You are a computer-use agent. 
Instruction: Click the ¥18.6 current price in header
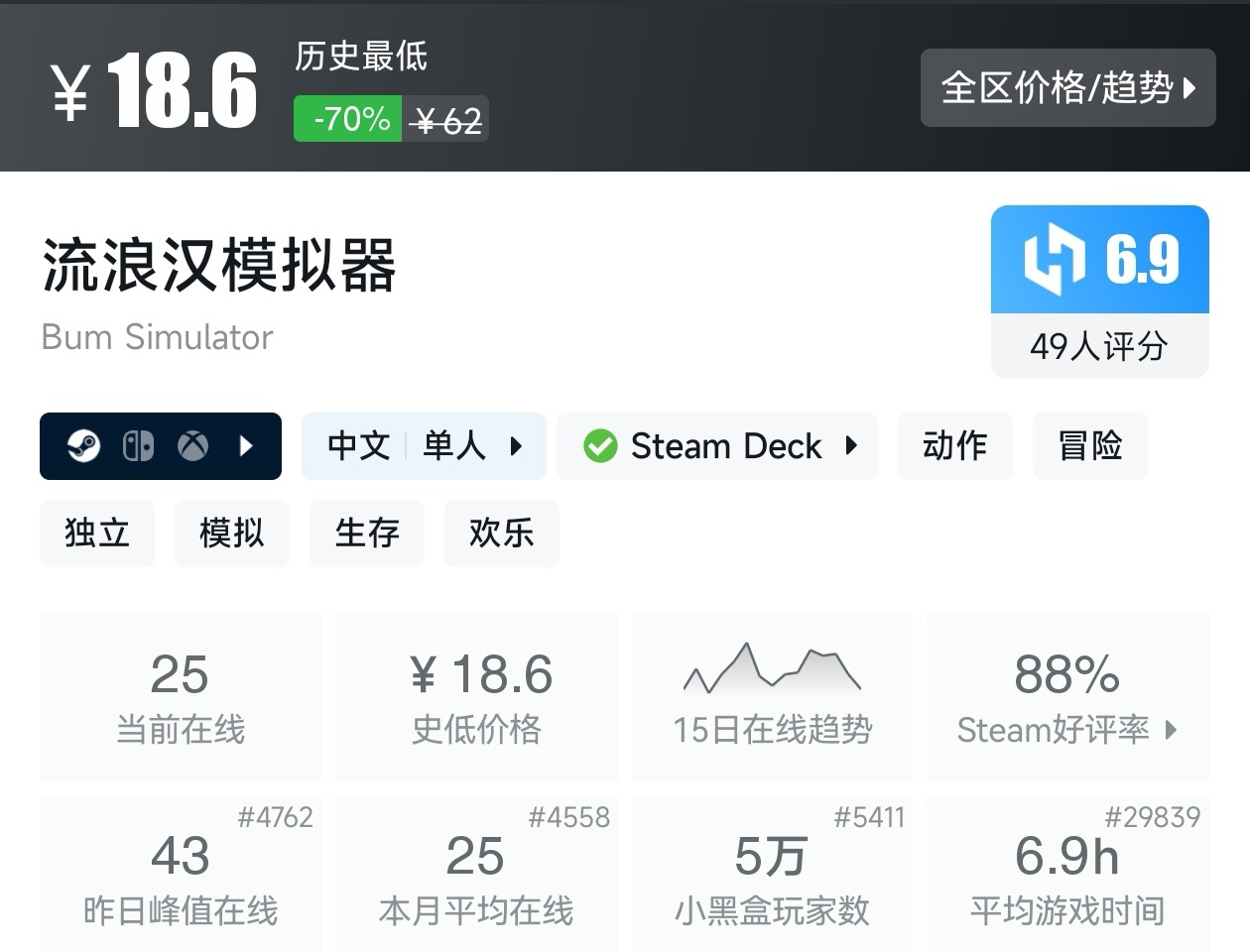coord(155,90)
